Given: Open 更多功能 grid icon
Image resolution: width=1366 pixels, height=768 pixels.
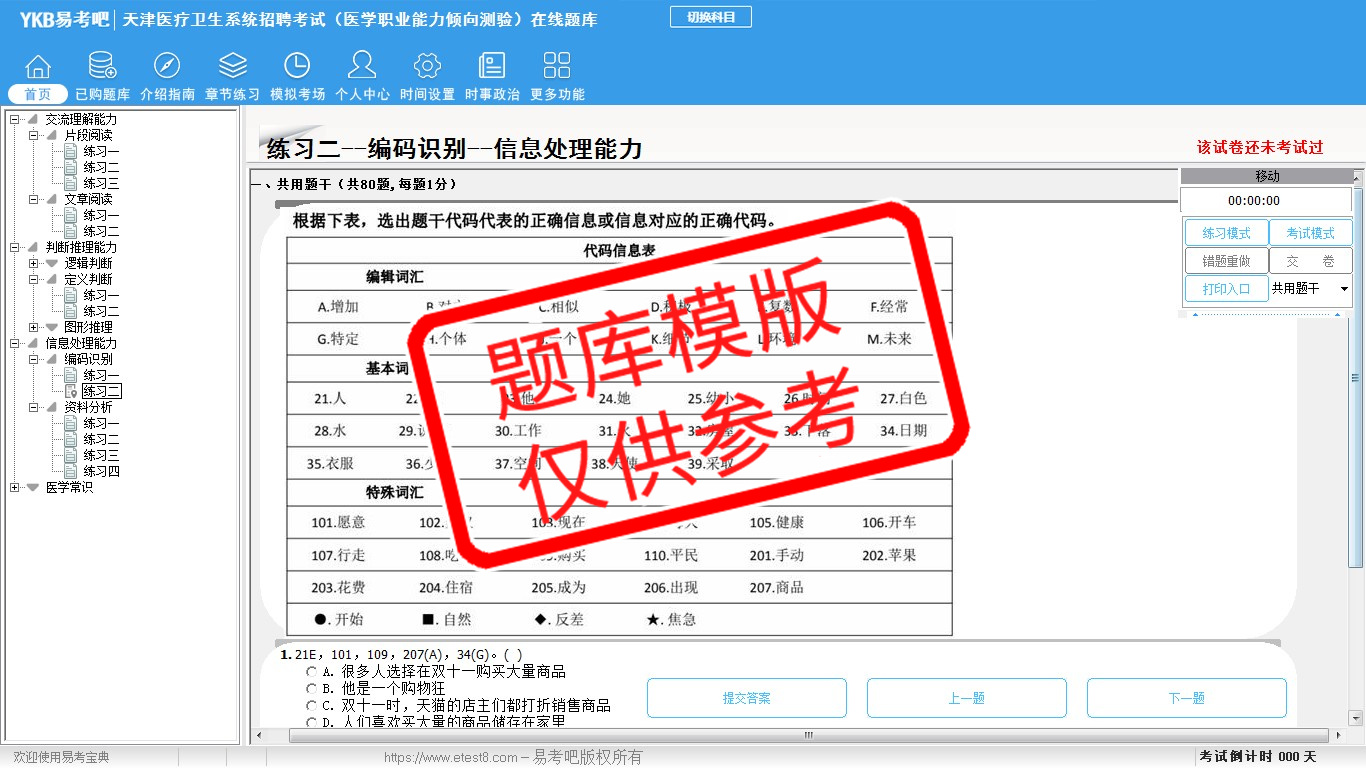Looking at the screenshot, I should click(557, 67).
